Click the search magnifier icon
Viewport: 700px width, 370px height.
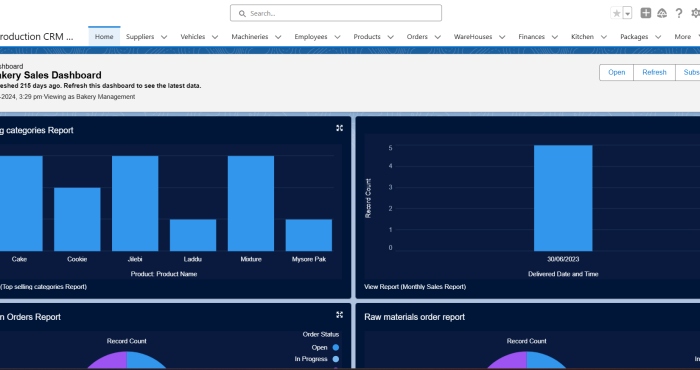pos(242,13)
